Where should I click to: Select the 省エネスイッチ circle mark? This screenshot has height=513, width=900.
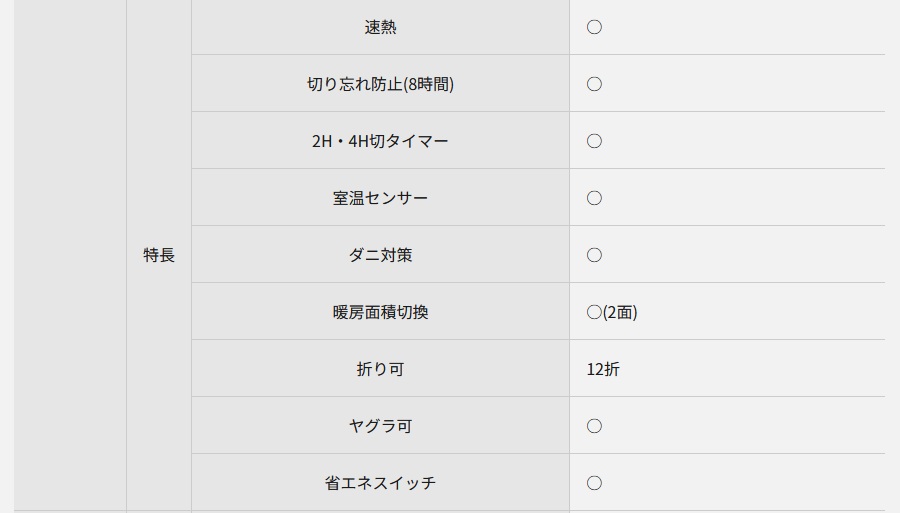(594, 483)
